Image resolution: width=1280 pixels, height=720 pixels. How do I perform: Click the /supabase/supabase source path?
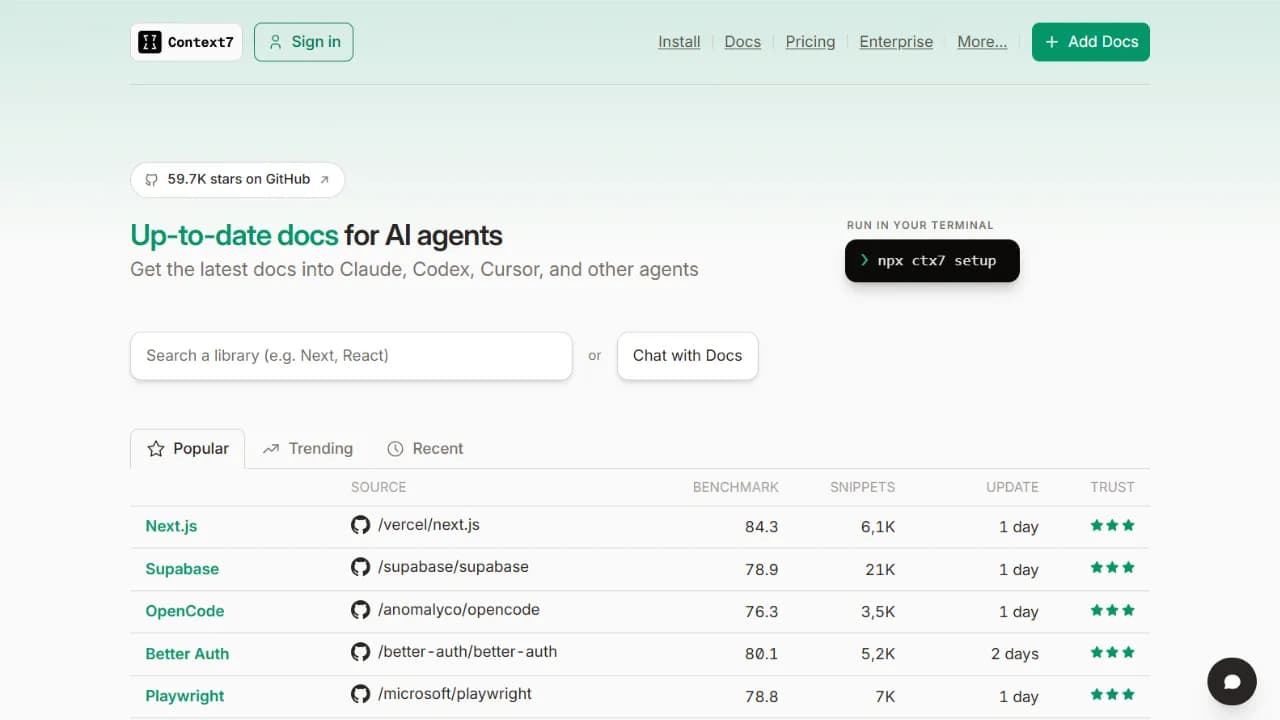pyautogui.click(x=453, y=567)
